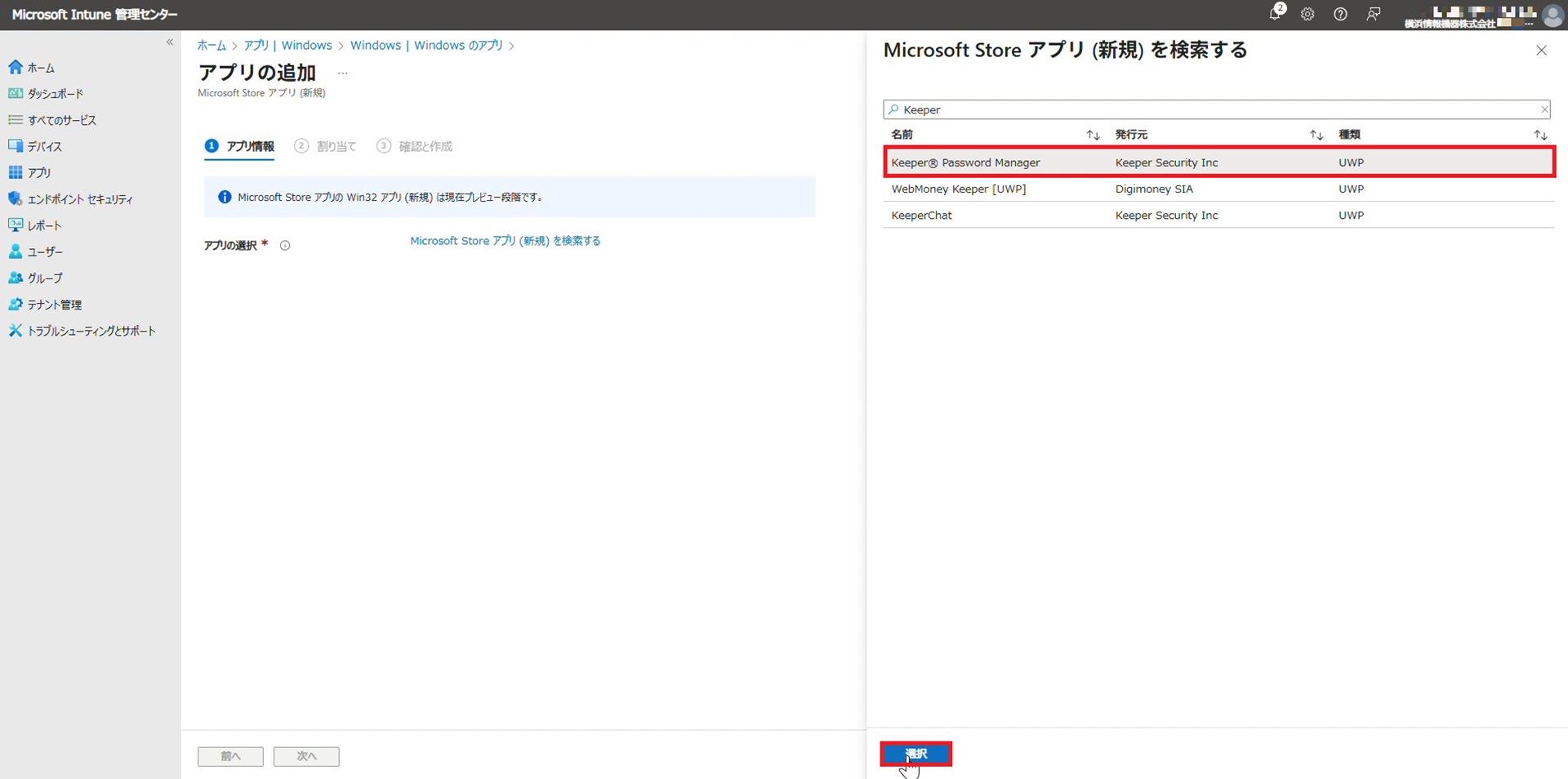The width and height of the screenshot is (1568, 779).
Task: Select the KeeperChat result row
Action: pyautogui.click(x=1218, y=216)
